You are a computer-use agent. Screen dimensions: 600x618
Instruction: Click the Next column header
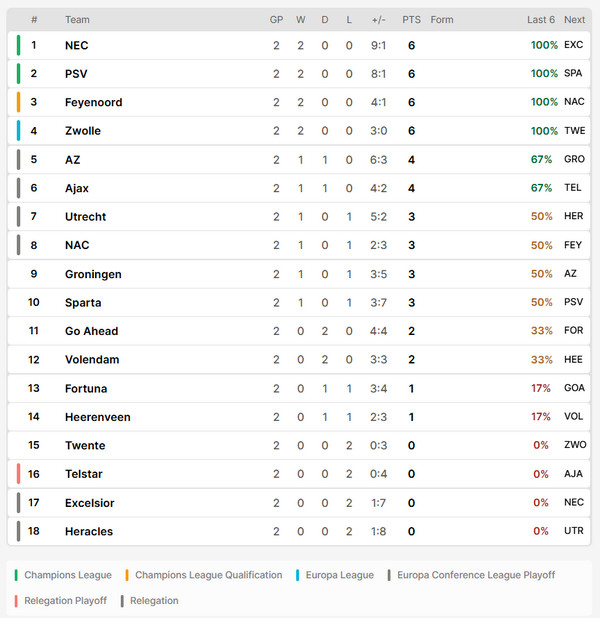tap(574, 20)
